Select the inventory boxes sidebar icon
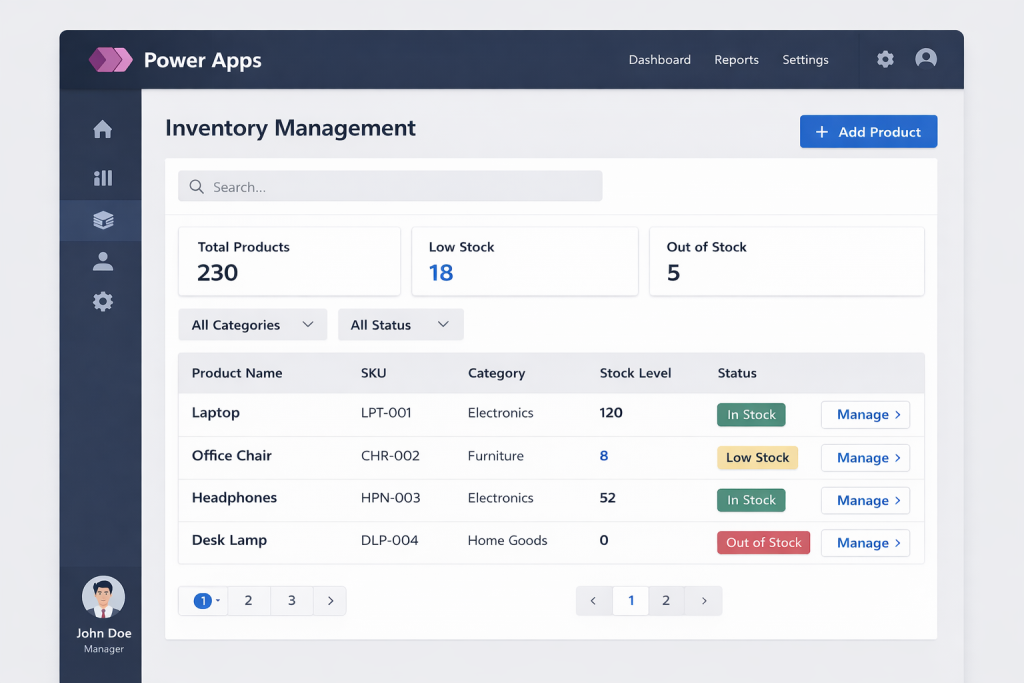The height and width of the screenshot is (683, 1024). 102,220
